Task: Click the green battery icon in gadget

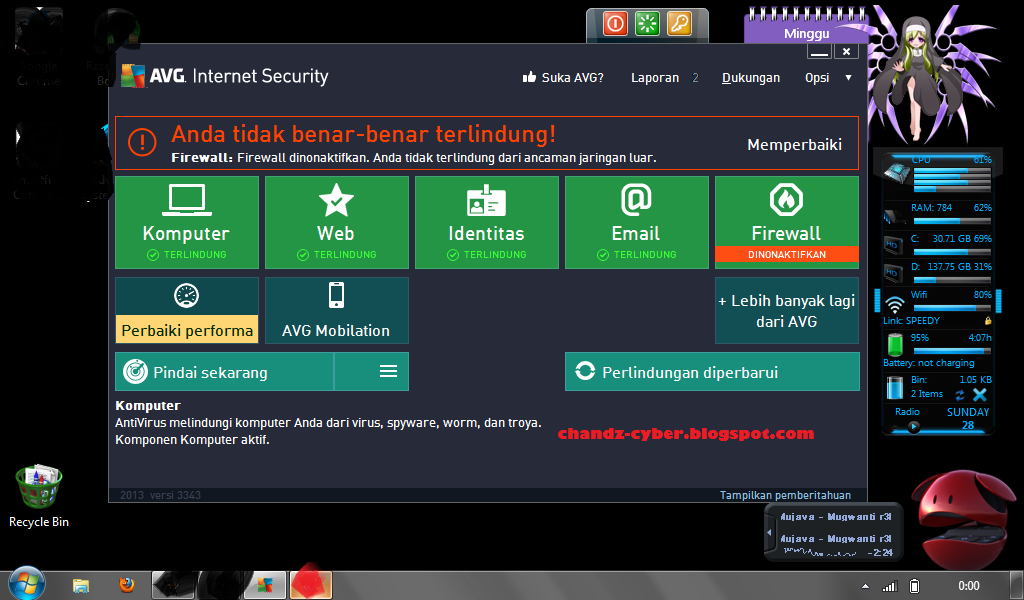Action: click(895, 344)
